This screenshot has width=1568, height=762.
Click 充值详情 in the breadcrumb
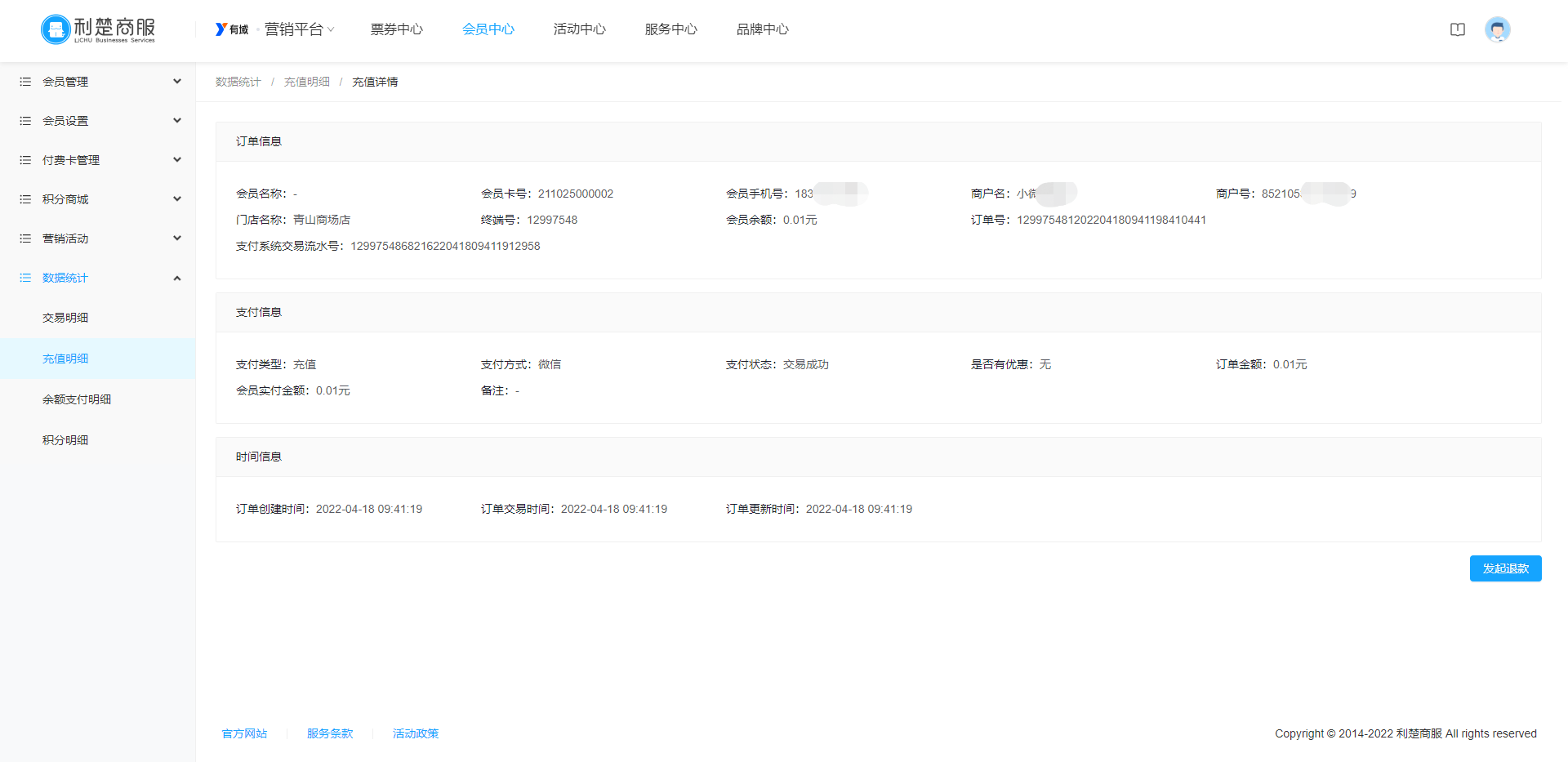point(375,82)
